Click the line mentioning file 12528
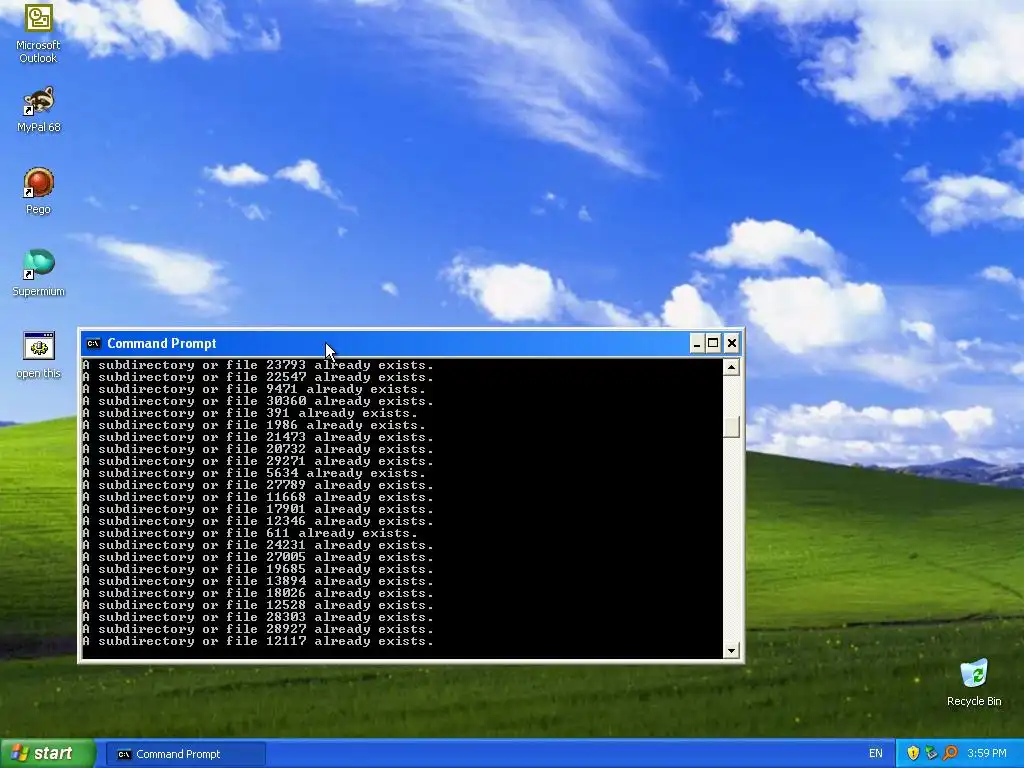The width and height of the screenshot is (1024, 768). pyautogui.click(x=258, y=605)
